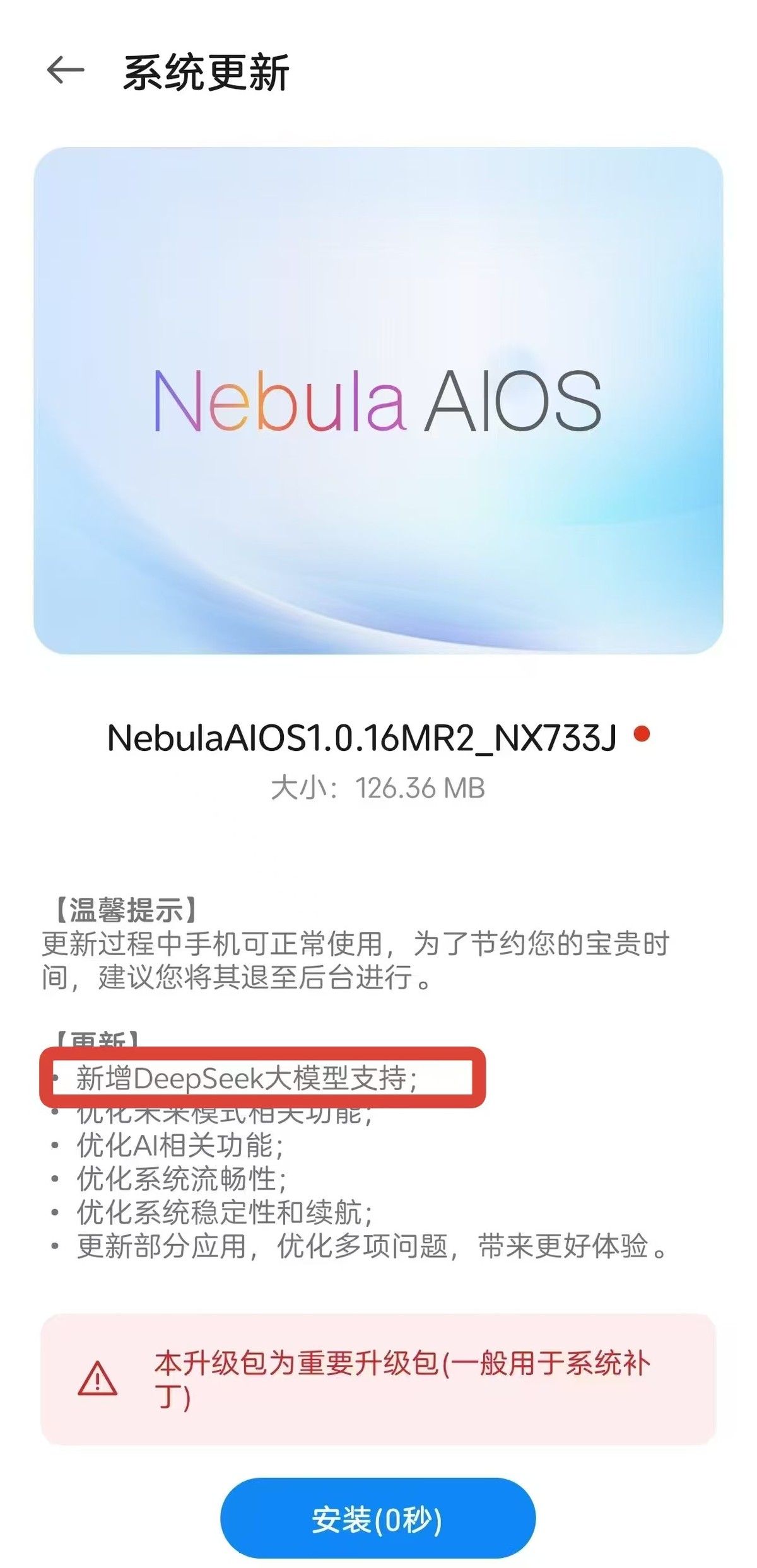Tap the 优化系统稳定性和续航 changelog entry
This screenshot has width=757, height=1568.
point(225,1212)
